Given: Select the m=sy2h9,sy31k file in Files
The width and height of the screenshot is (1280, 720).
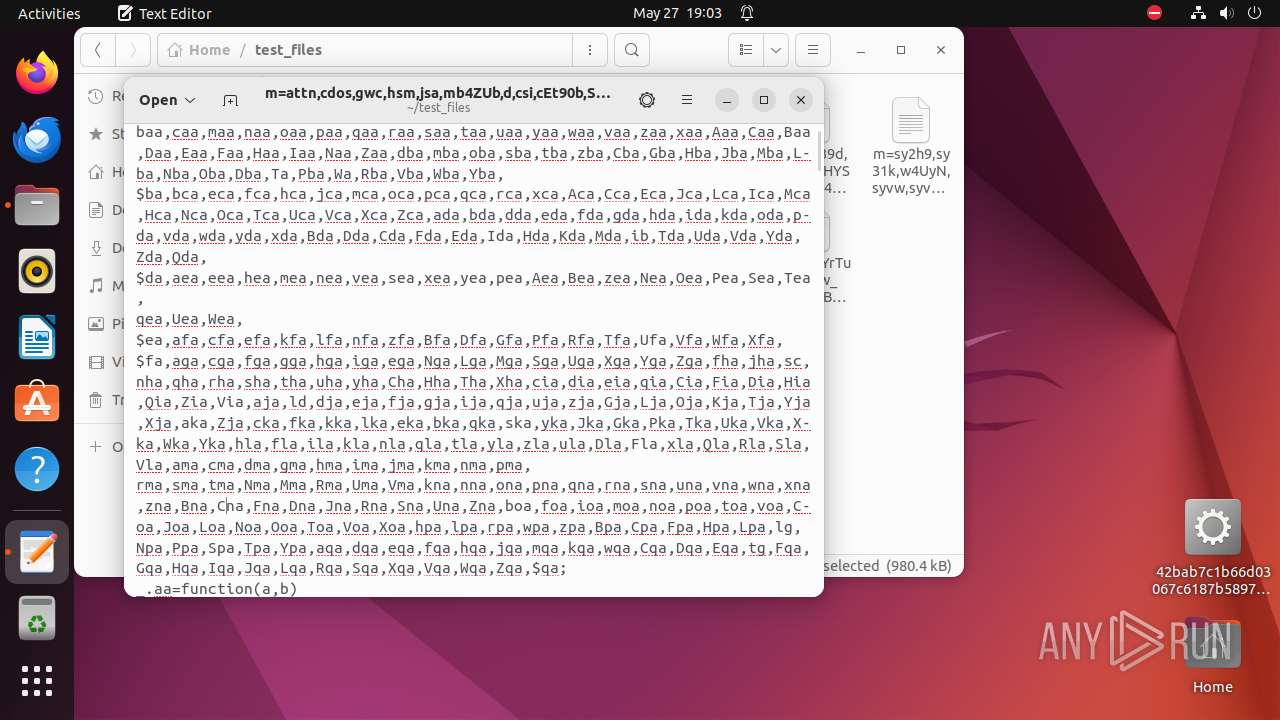Looking at the screenshot, I should click(x=911, y=145).
